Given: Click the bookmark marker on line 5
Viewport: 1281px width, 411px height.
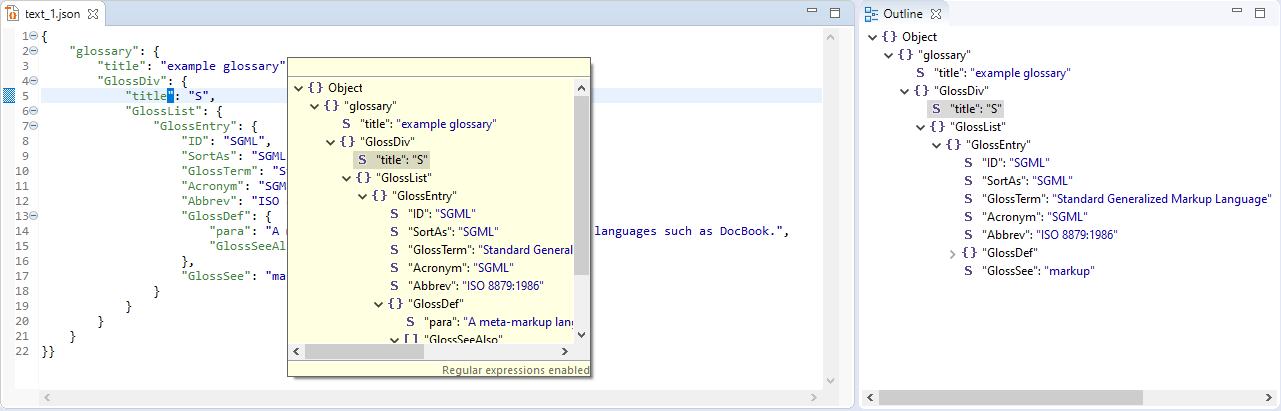Looking at the screenshot, I should click(8, 96).
